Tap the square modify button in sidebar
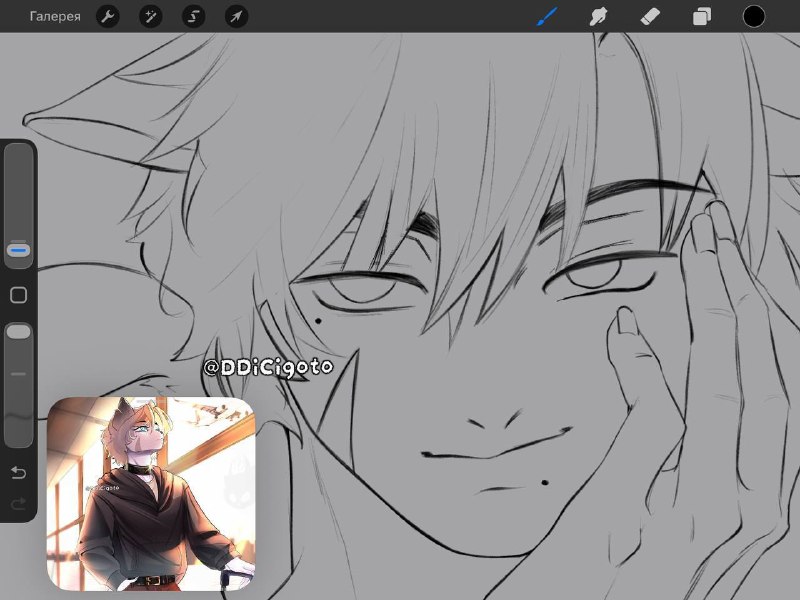 (18, 295)
